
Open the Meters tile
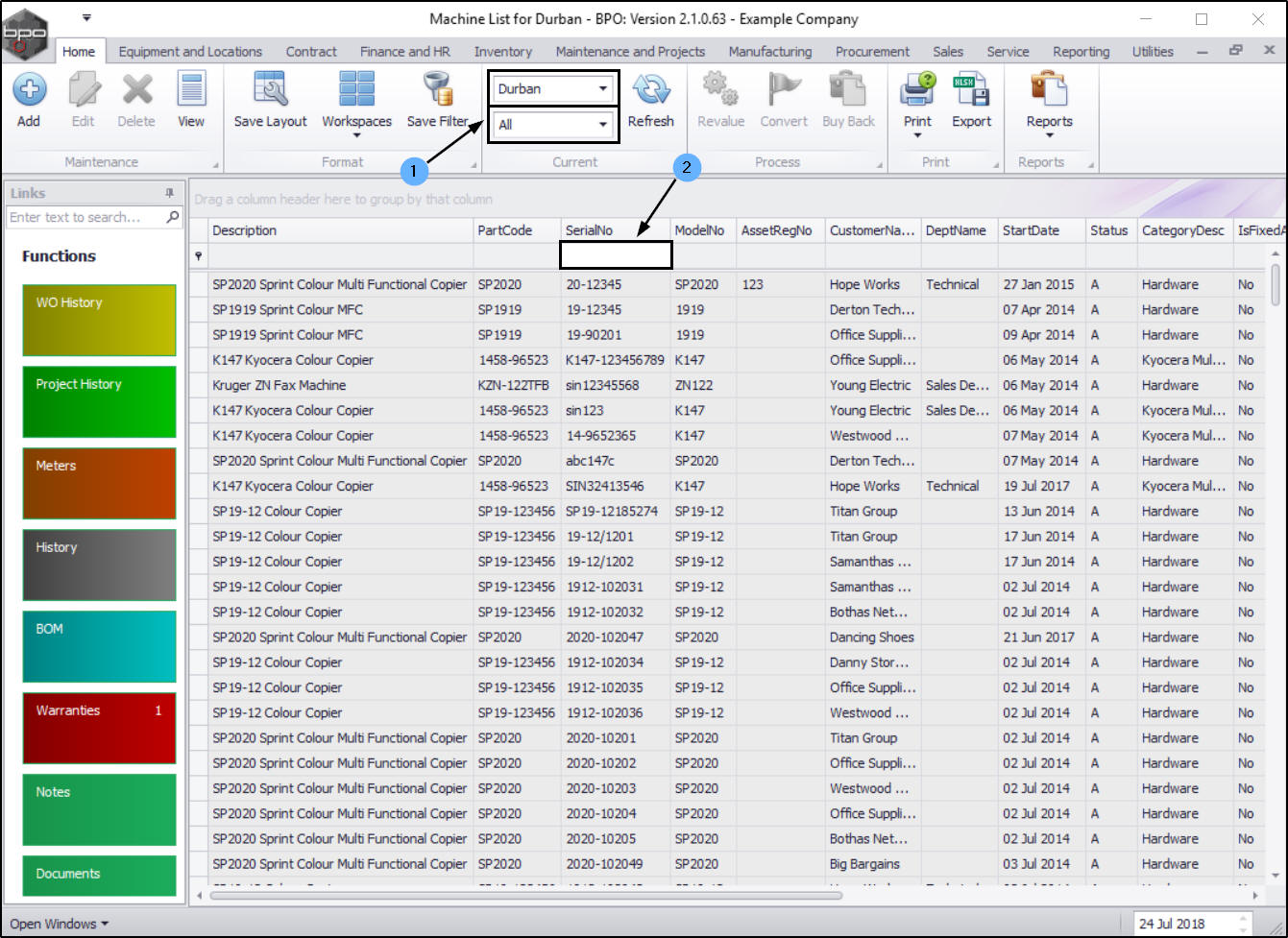tap(99, 483)
